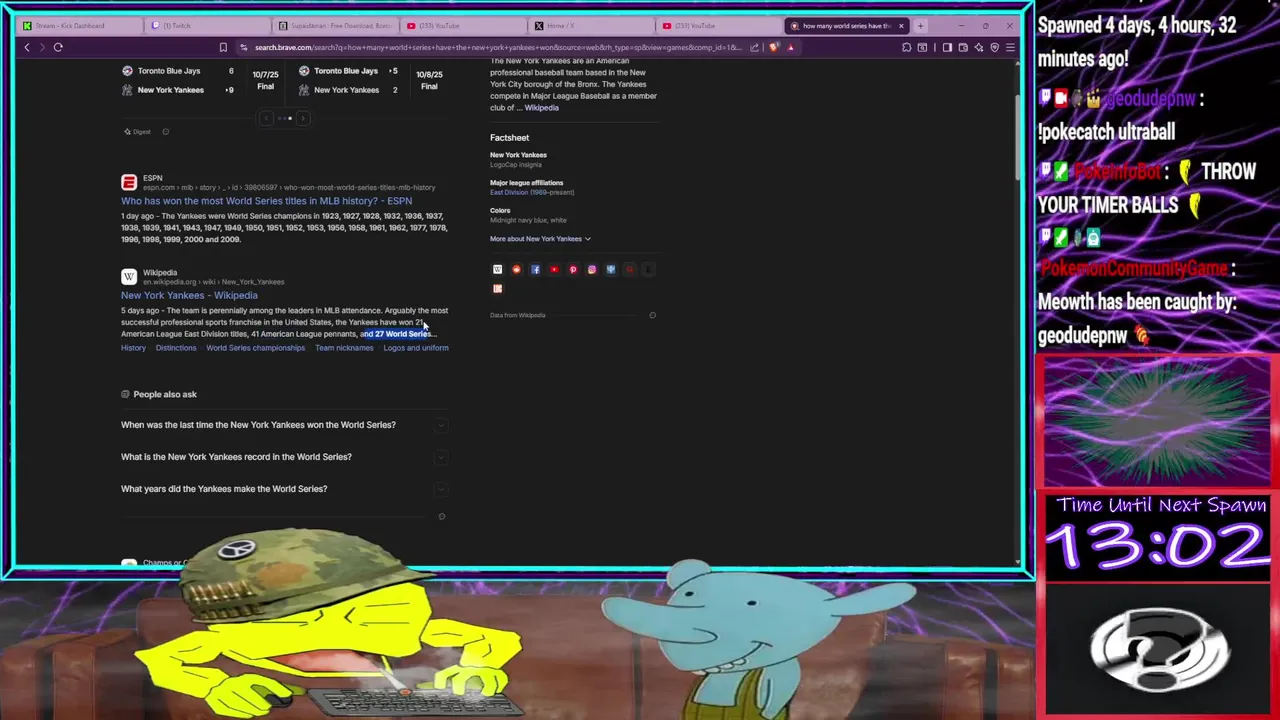The height and width of the screenshot is (720, 1280).
Task: Open the Brave Leo AI icon
Action: (979, 47)
